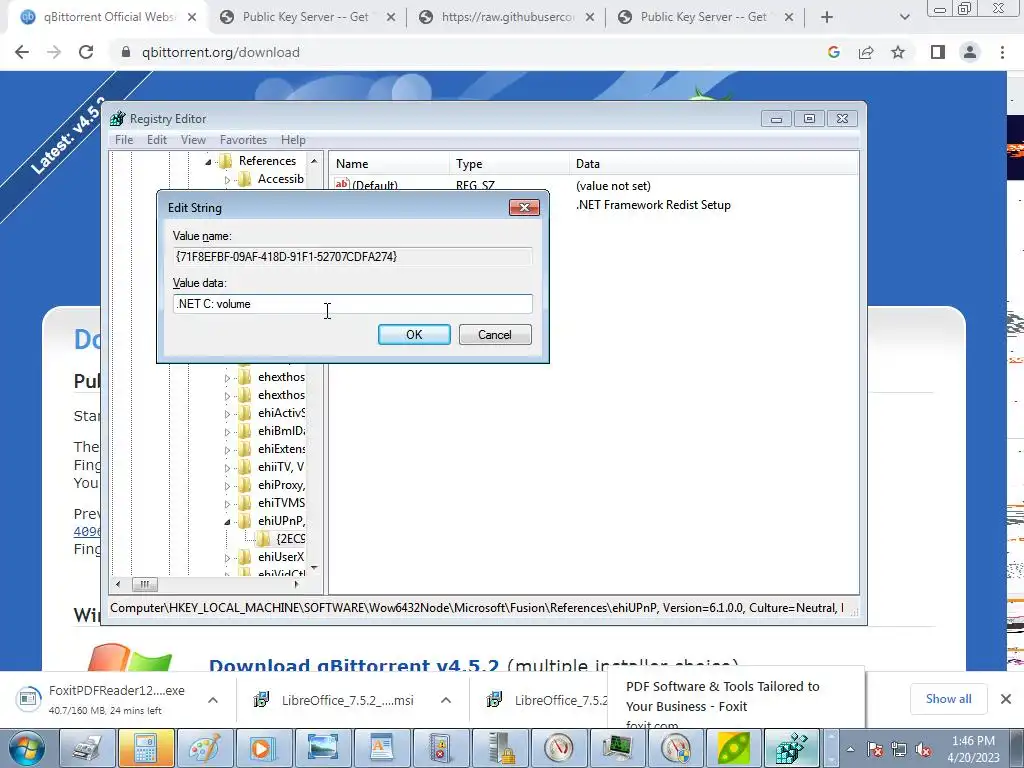This screenshot has height=768, width=1024.
Task: Expand the ehiTVMS registry key
Action: (x=227, y=504)
